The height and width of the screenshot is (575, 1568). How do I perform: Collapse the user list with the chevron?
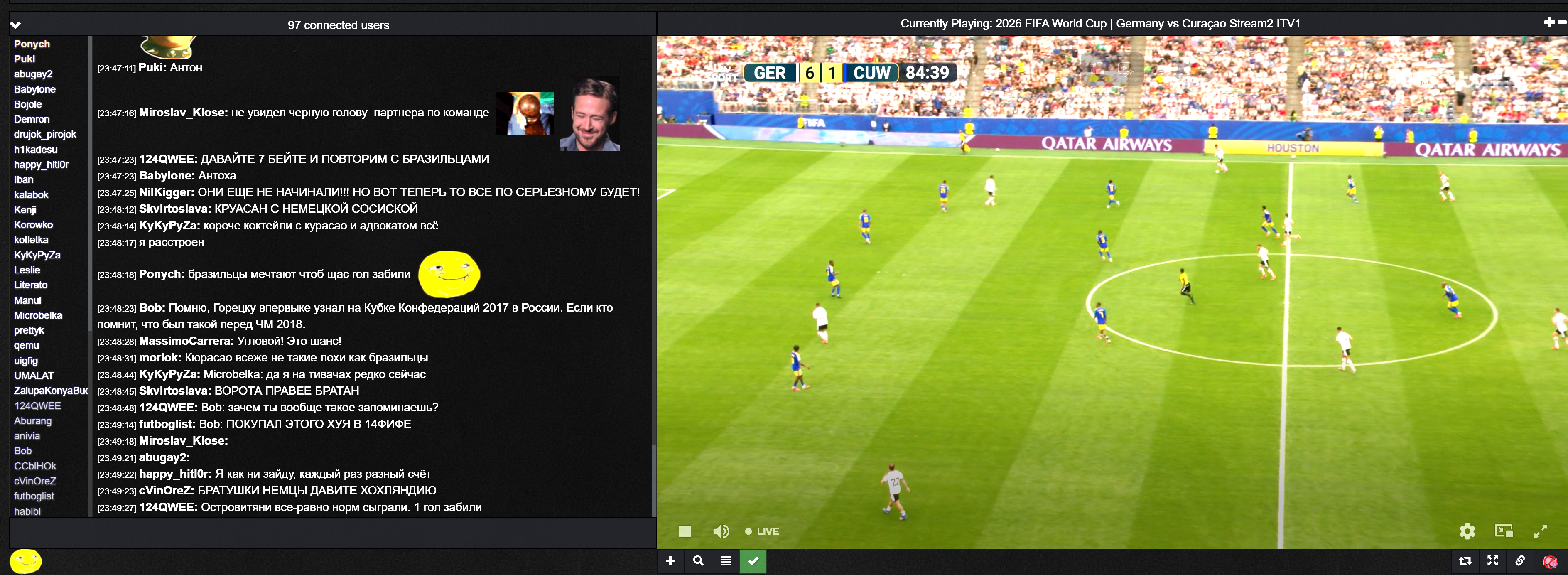(x=16, y=25)
